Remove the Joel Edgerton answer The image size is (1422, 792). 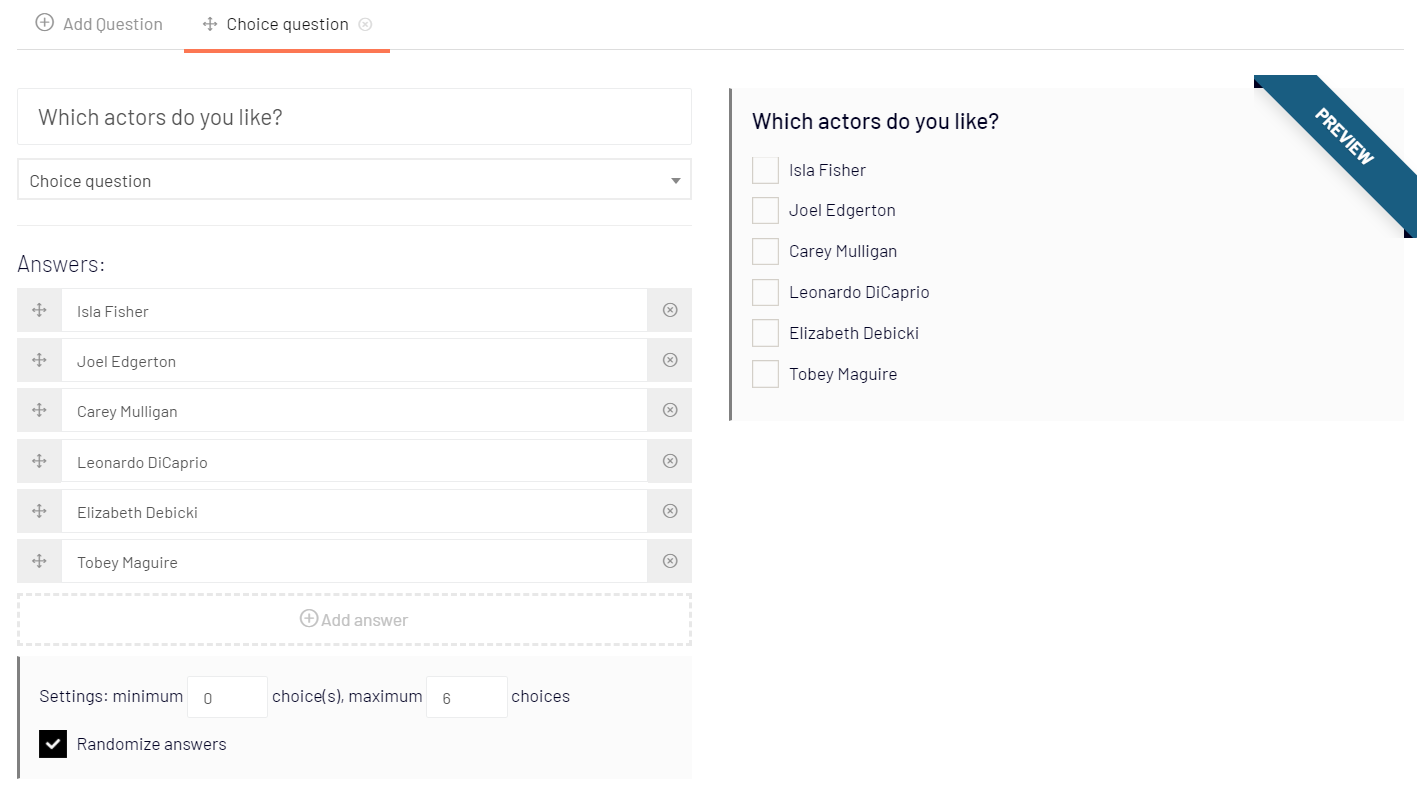[670, 360]
